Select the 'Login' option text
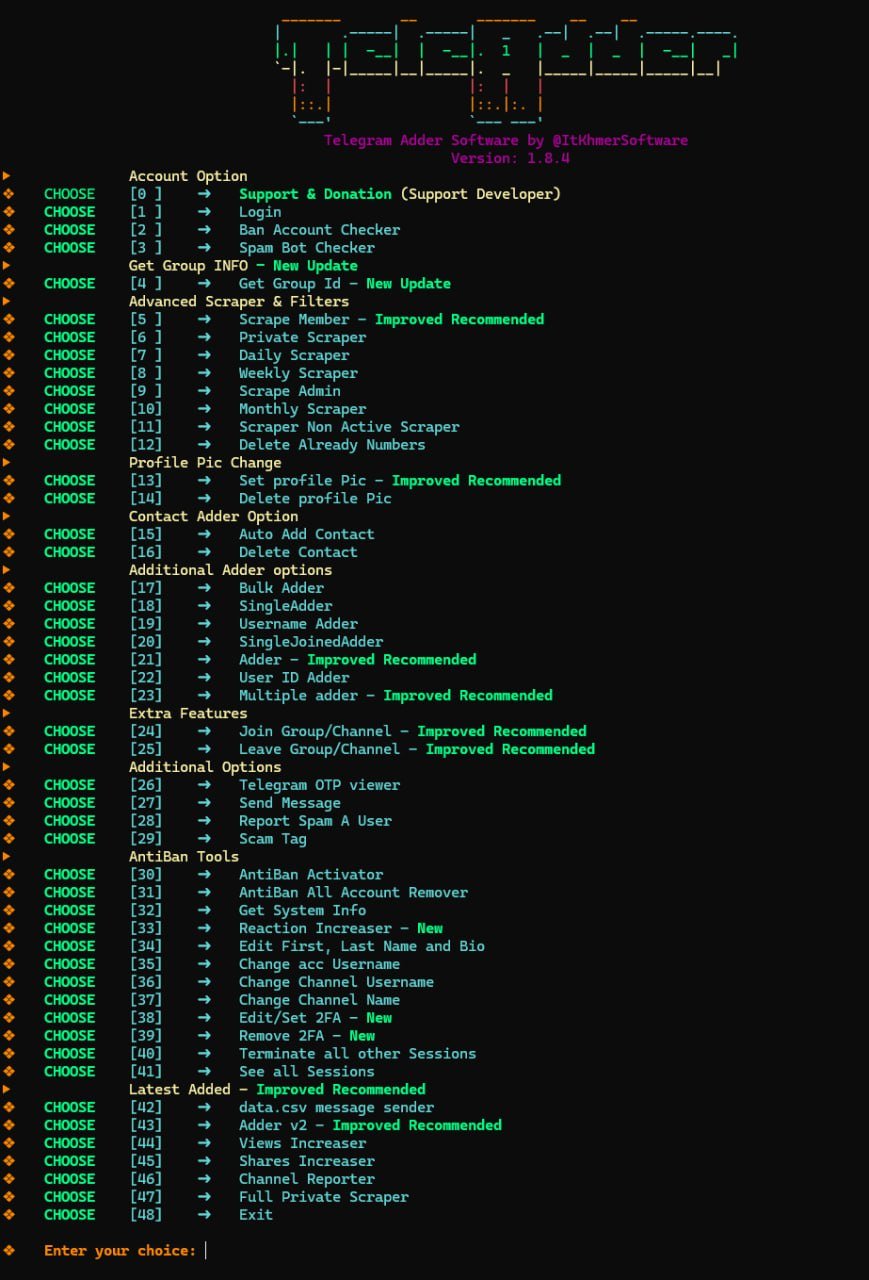This screenshot has width=869, height=1280. pos(260,212)
